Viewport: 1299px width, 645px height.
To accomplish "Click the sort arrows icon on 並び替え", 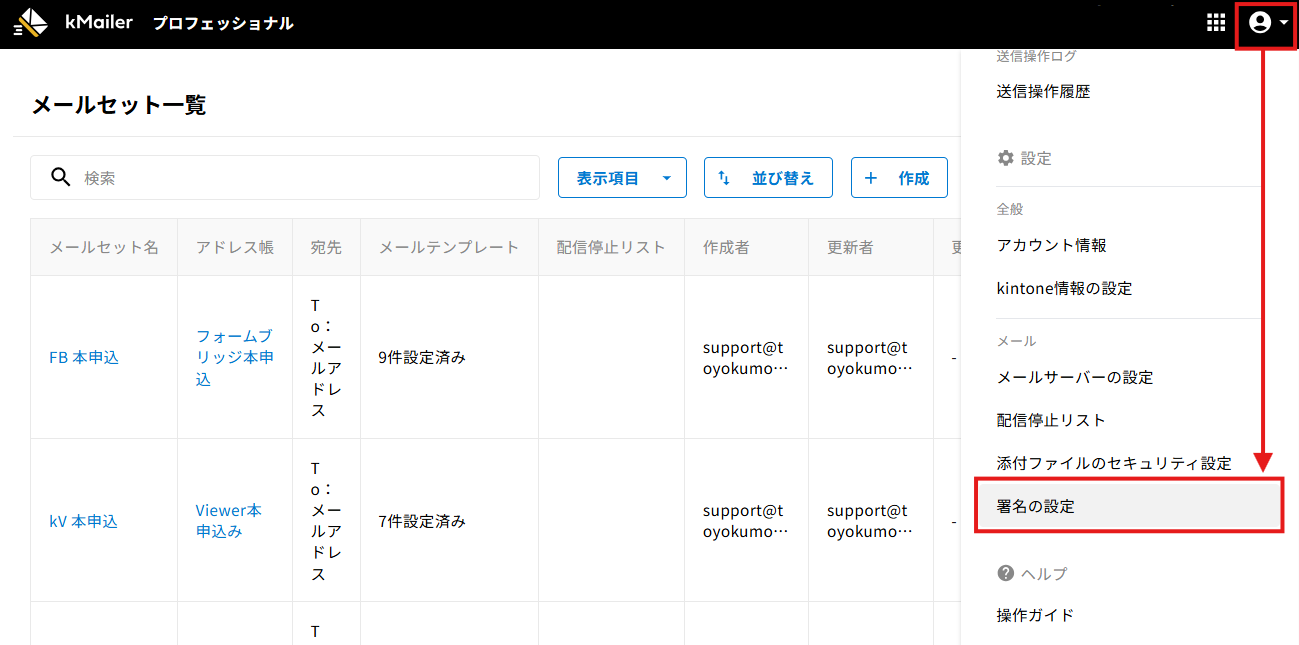I will [725, 178].
